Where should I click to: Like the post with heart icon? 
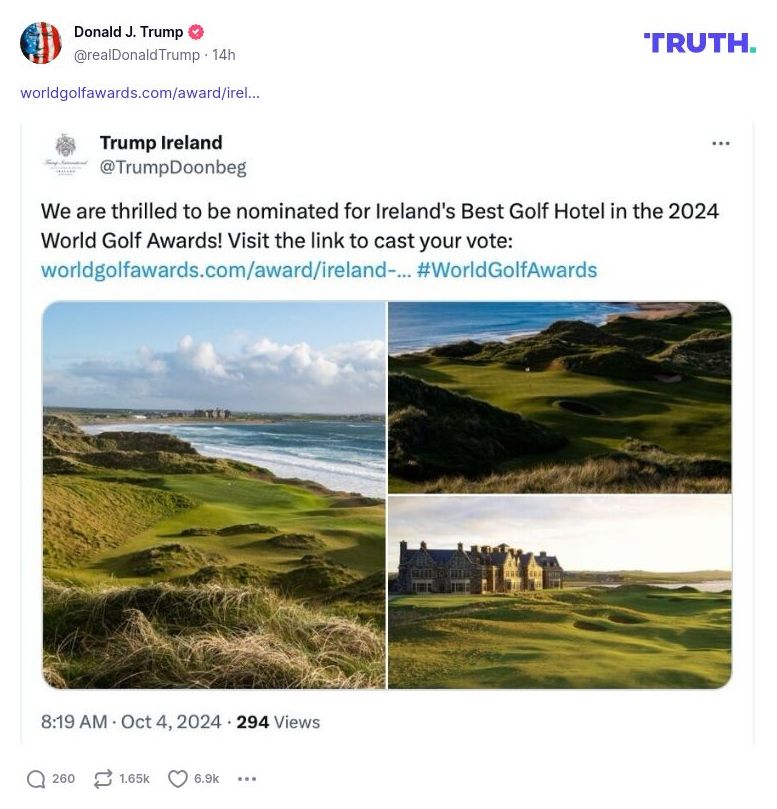point(178,779)
